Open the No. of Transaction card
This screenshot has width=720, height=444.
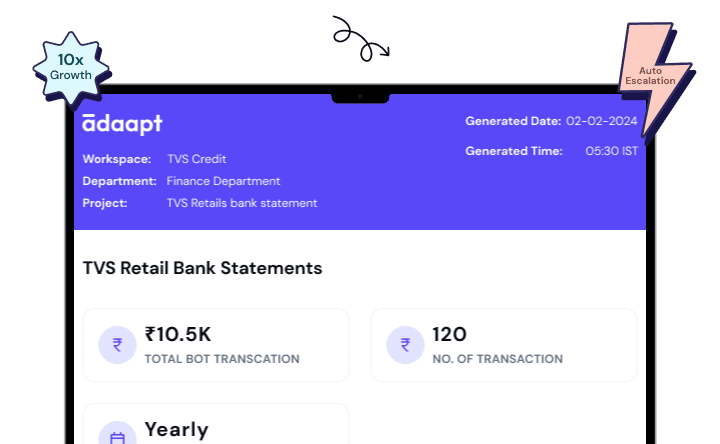[504, 345]
